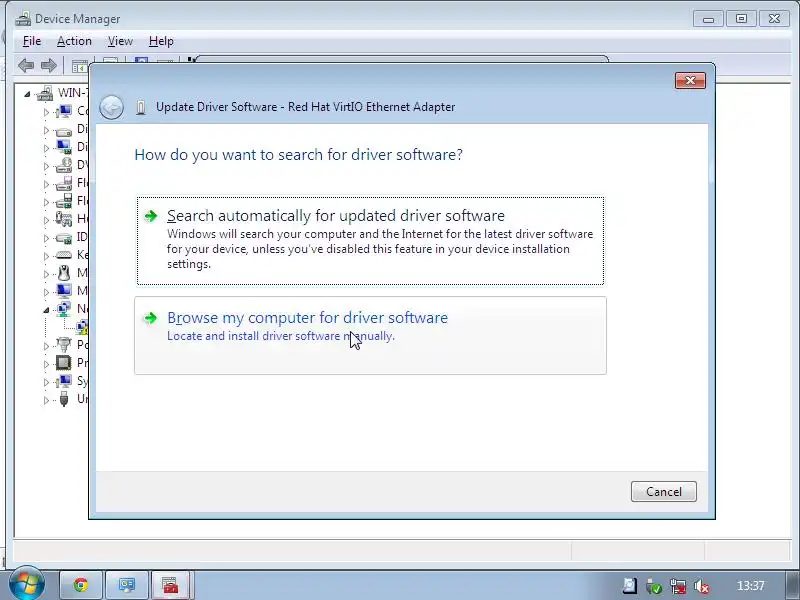The image size is (800, 600).
Task: Click the 13:37 taskbar clock
Action: [x=750, y=586]
